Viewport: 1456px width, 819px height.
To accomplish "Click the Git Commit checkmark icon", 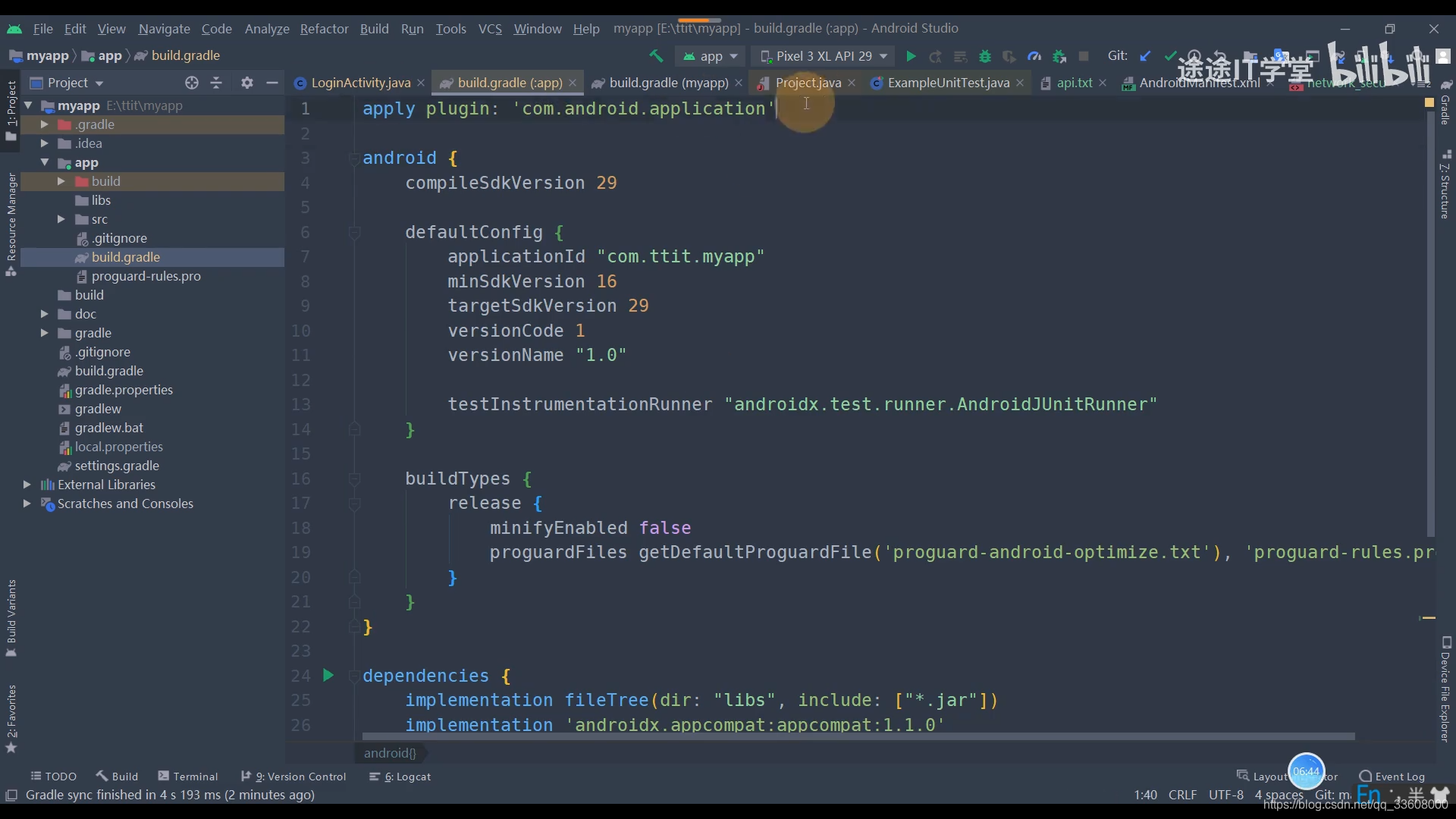I will (1170, 56).
